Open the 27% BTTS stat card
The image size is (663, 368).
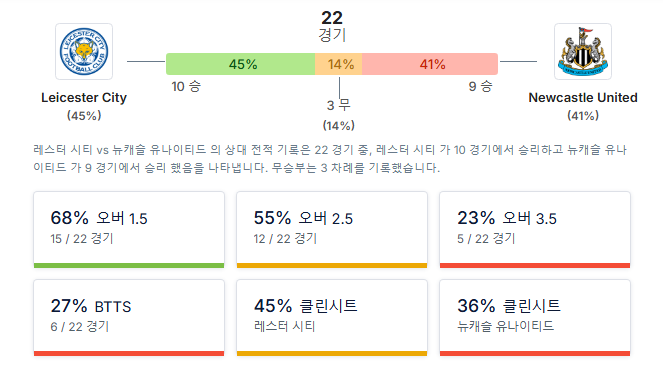(129, 318)
